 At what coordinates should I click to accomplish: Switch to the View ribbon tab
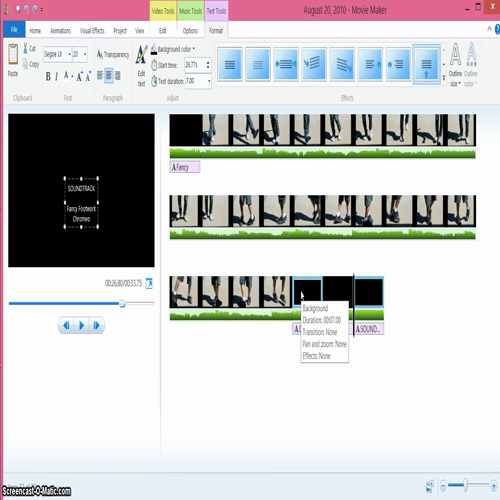pos(139,31)
